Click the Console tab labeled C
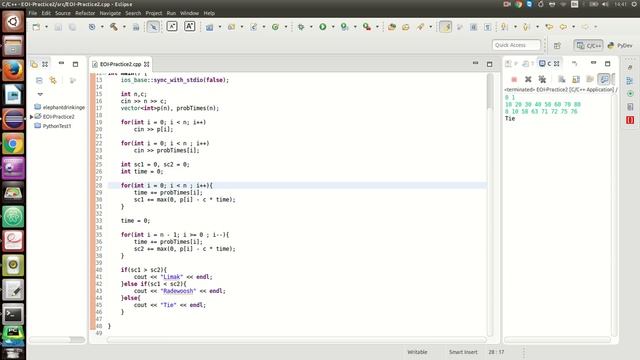Image resolution: width=640 pixels, height=360 pixels. 549,64
